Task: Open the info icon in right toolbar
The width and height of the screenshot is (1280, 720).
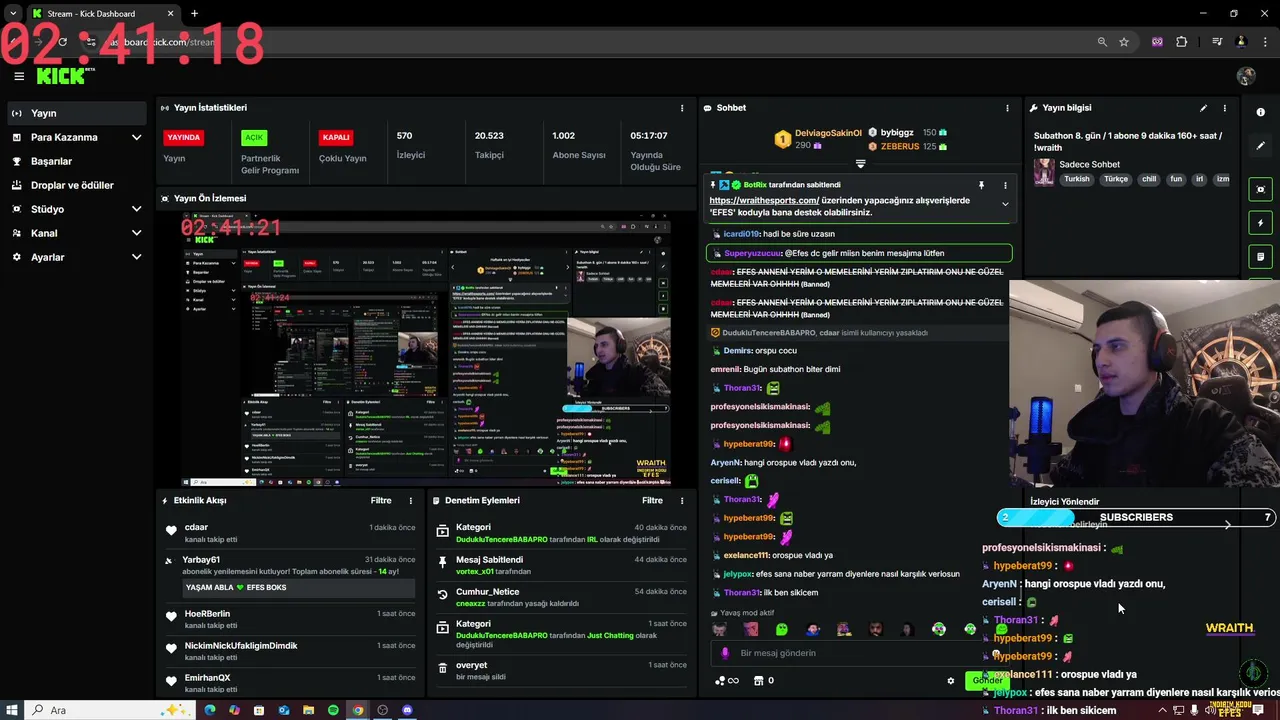Action: click(1261, 112)
